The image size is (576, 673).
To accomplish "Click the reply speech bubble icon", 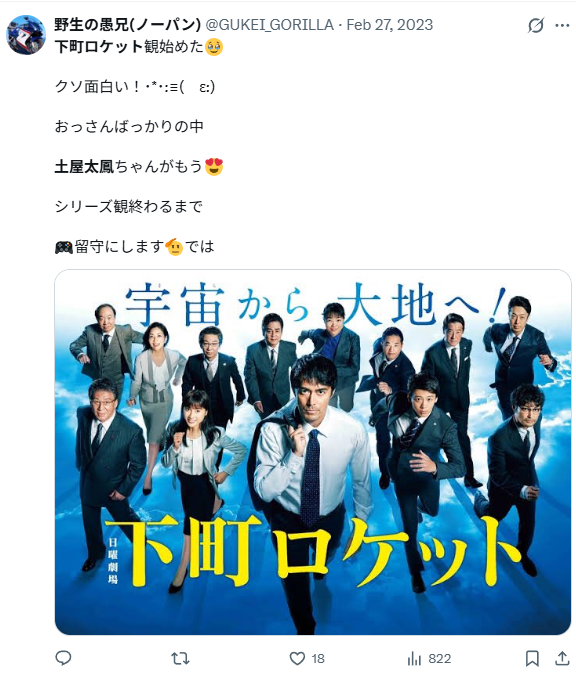I will [x=64, y=658].
